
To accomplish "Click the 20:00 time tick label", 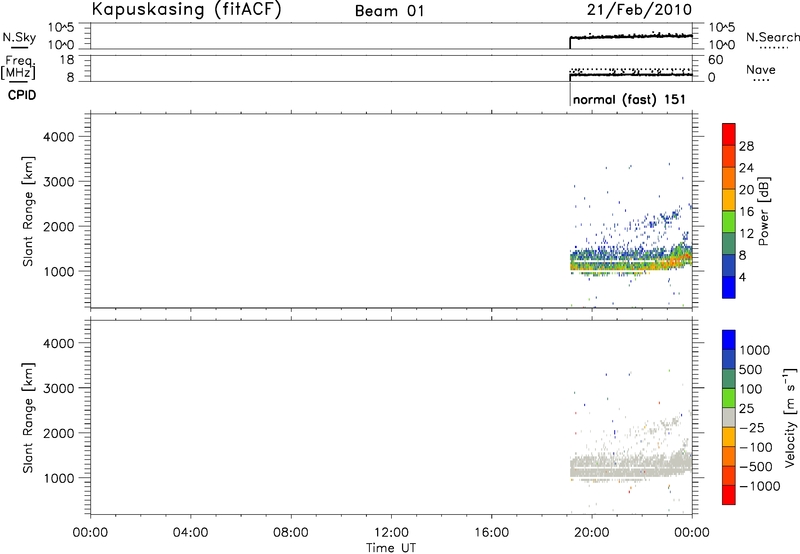I will click(x=591, y=533).
